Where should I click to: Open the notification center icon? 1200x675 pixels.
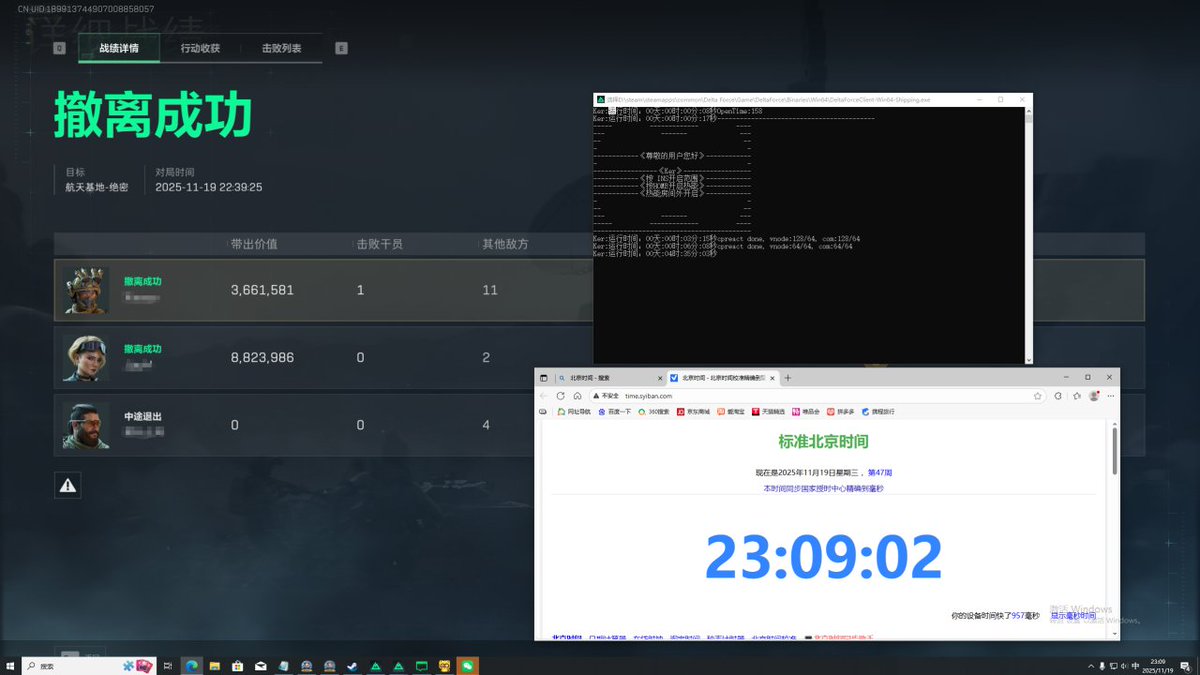(1185, 665)
